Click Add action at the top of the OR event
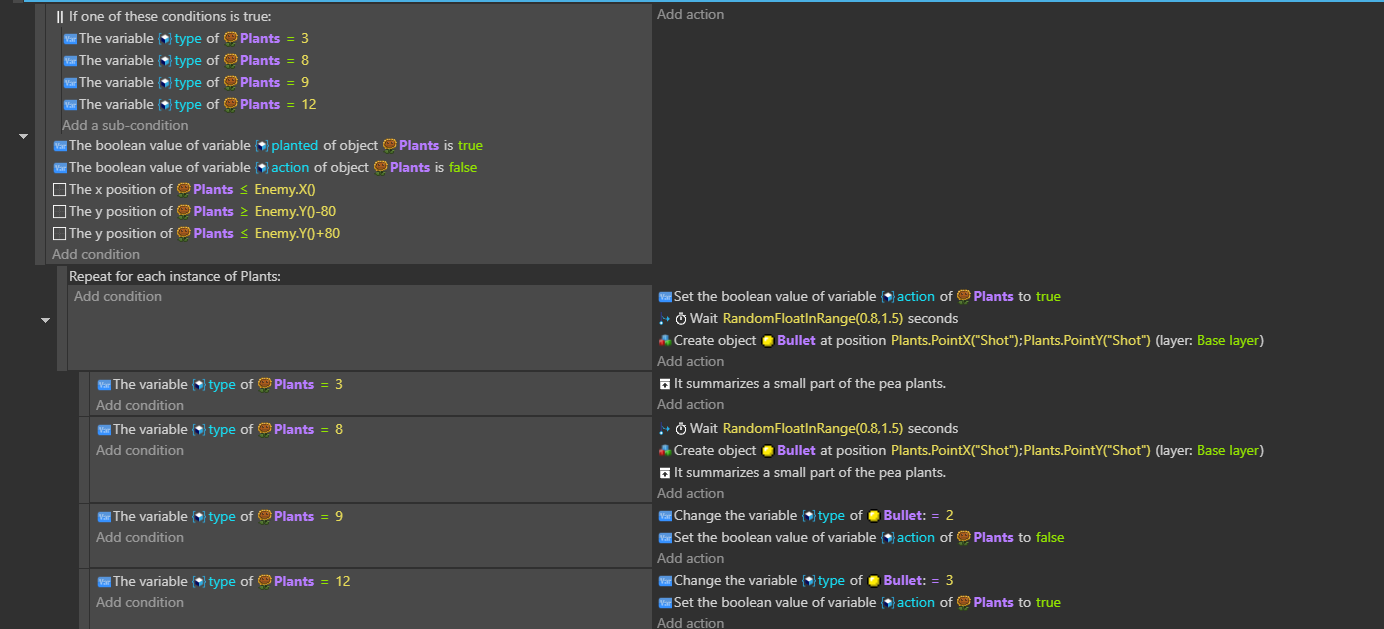This screenshot has height=629, width=1384. point(690,15)
